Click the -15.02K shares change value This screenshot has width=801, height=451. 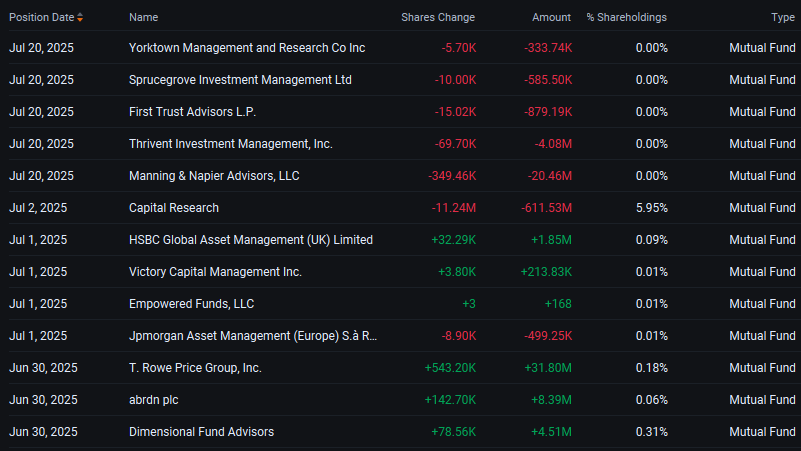point(455,112)
